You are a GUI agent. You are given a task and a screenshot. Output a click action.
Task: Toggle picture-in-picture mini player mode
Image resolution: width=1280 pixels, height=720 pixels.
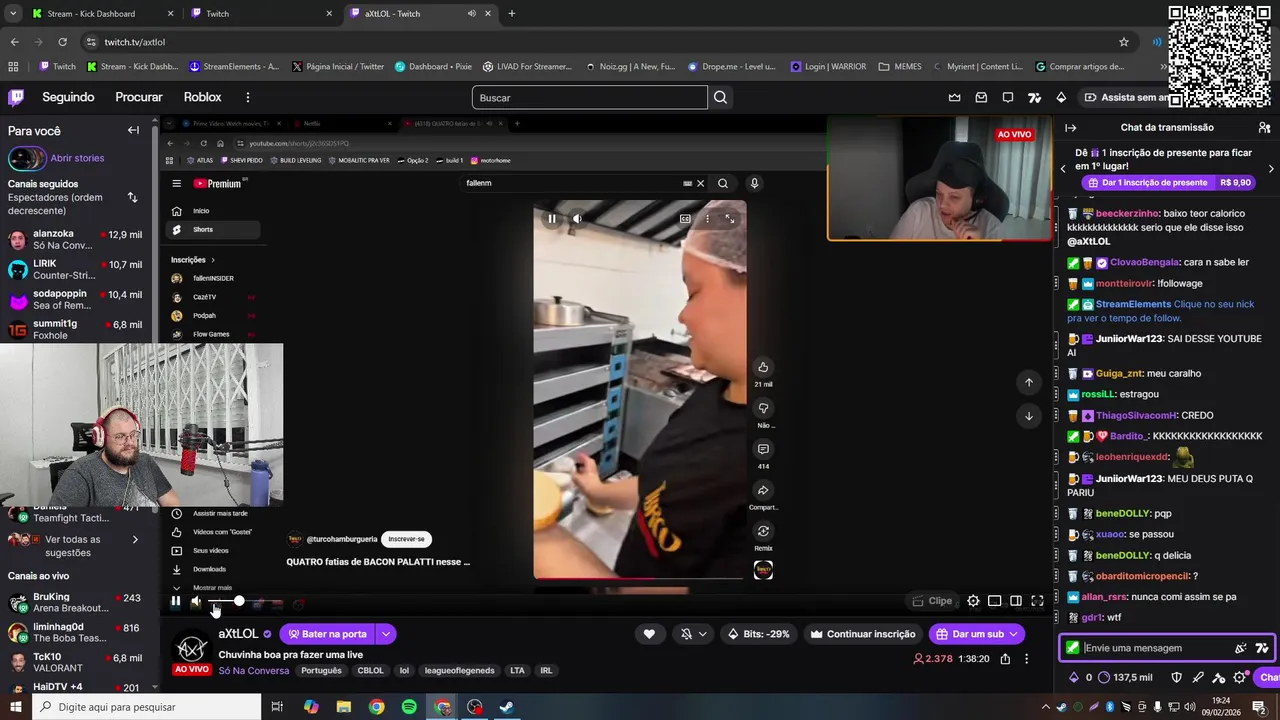pyautogui.click(x=994, y=601)
